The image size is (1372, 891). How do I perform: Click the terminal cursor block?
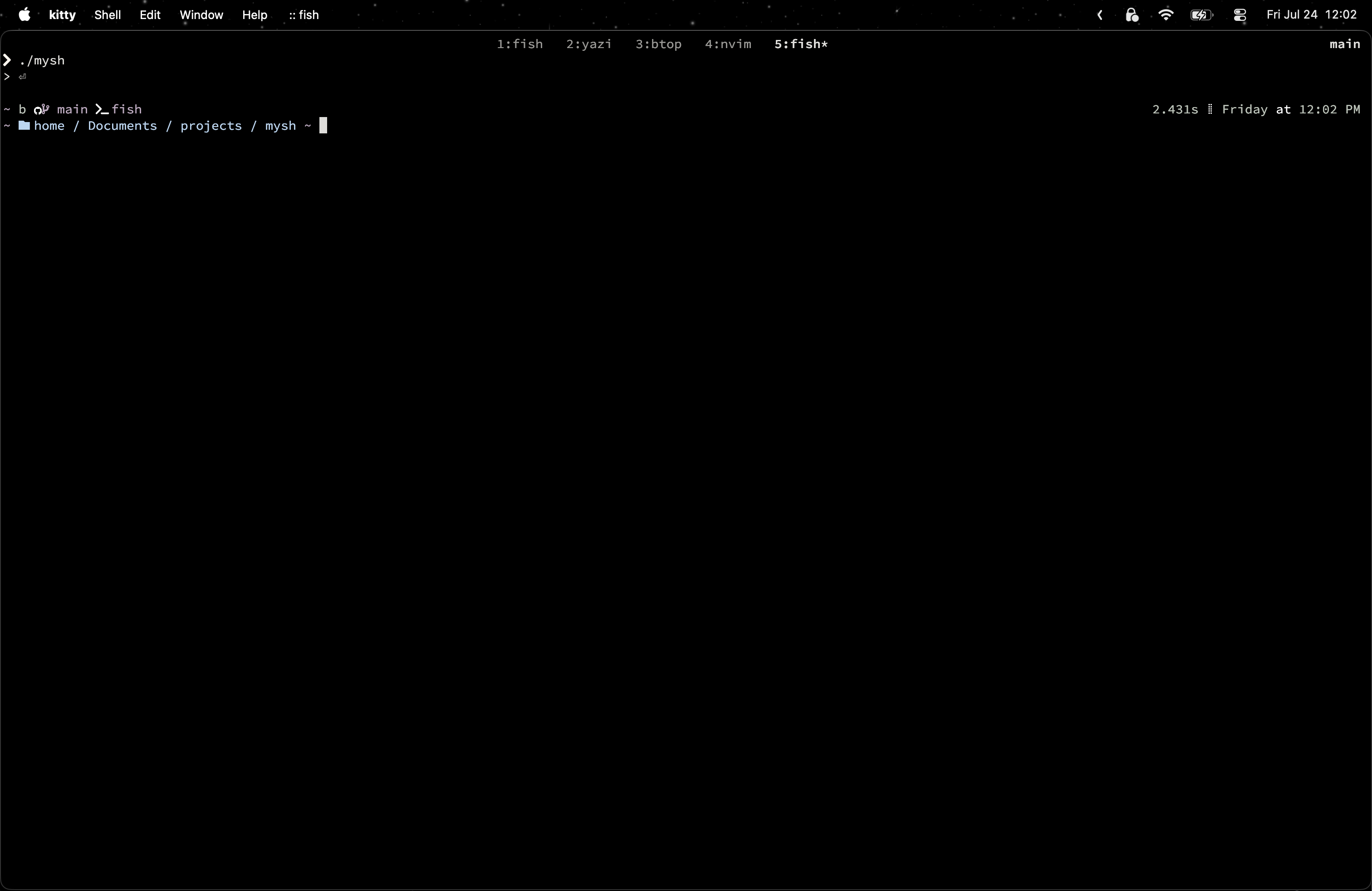[323, 126]
